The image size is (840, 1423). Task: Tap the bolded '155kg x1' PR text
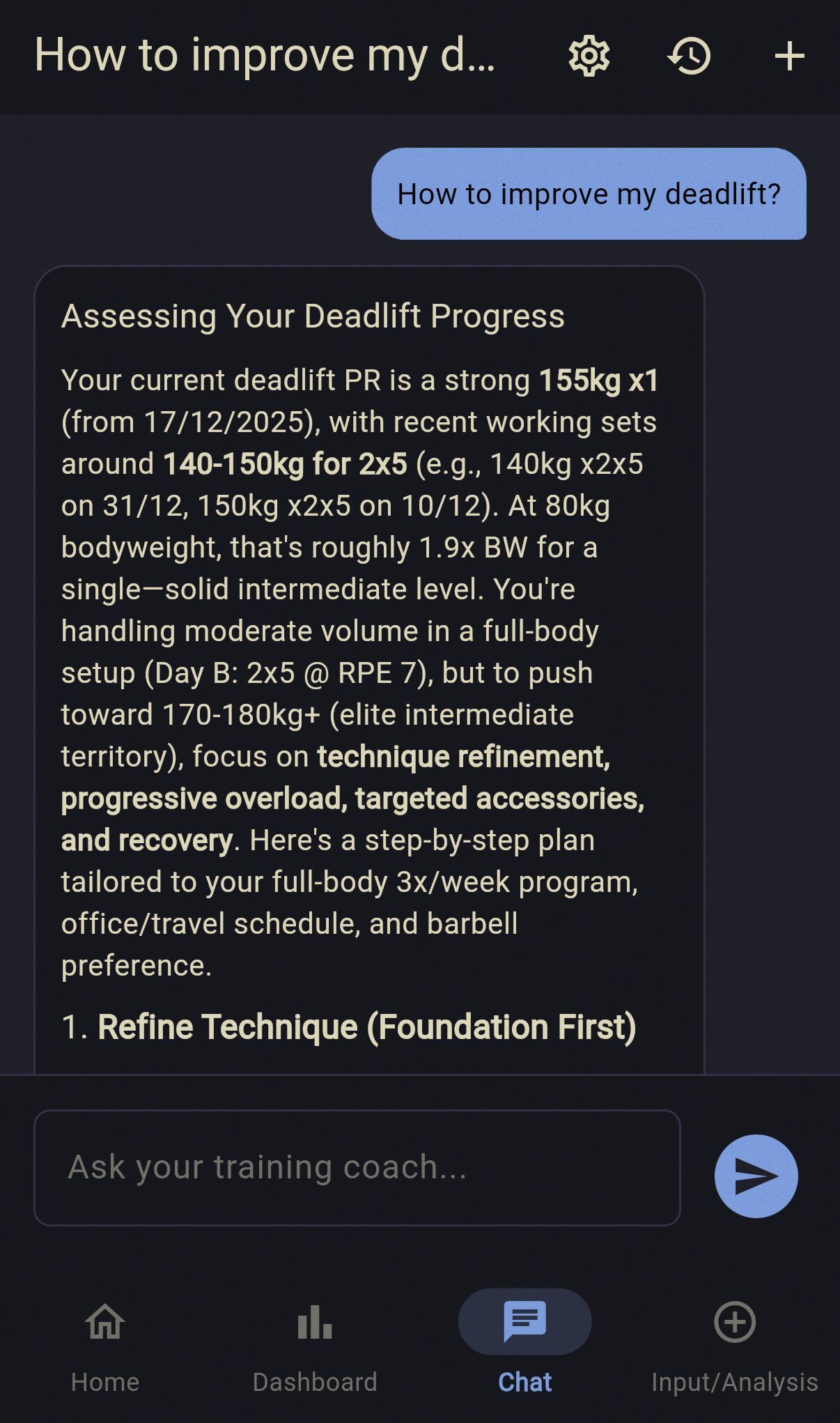(599, 379)
